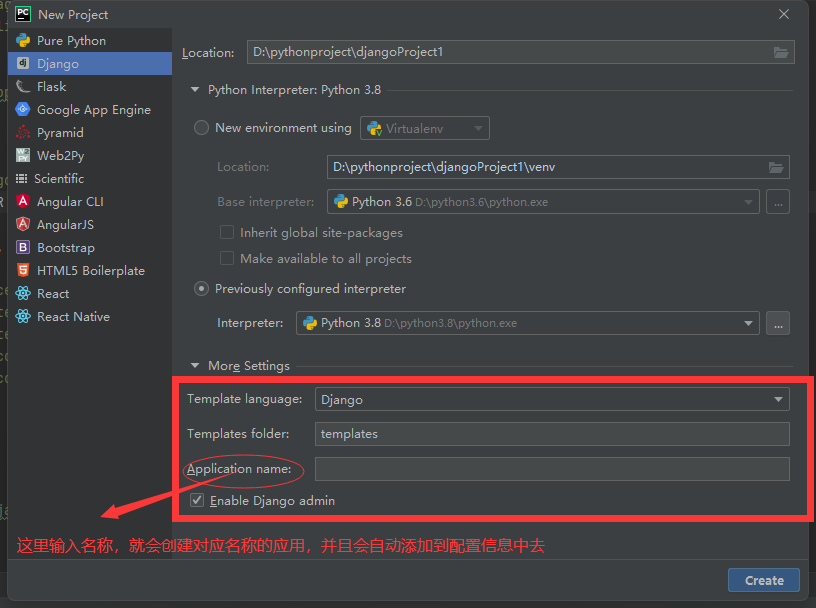Click the Pyramid red icon
816x608 pixels.
(23, 132)
